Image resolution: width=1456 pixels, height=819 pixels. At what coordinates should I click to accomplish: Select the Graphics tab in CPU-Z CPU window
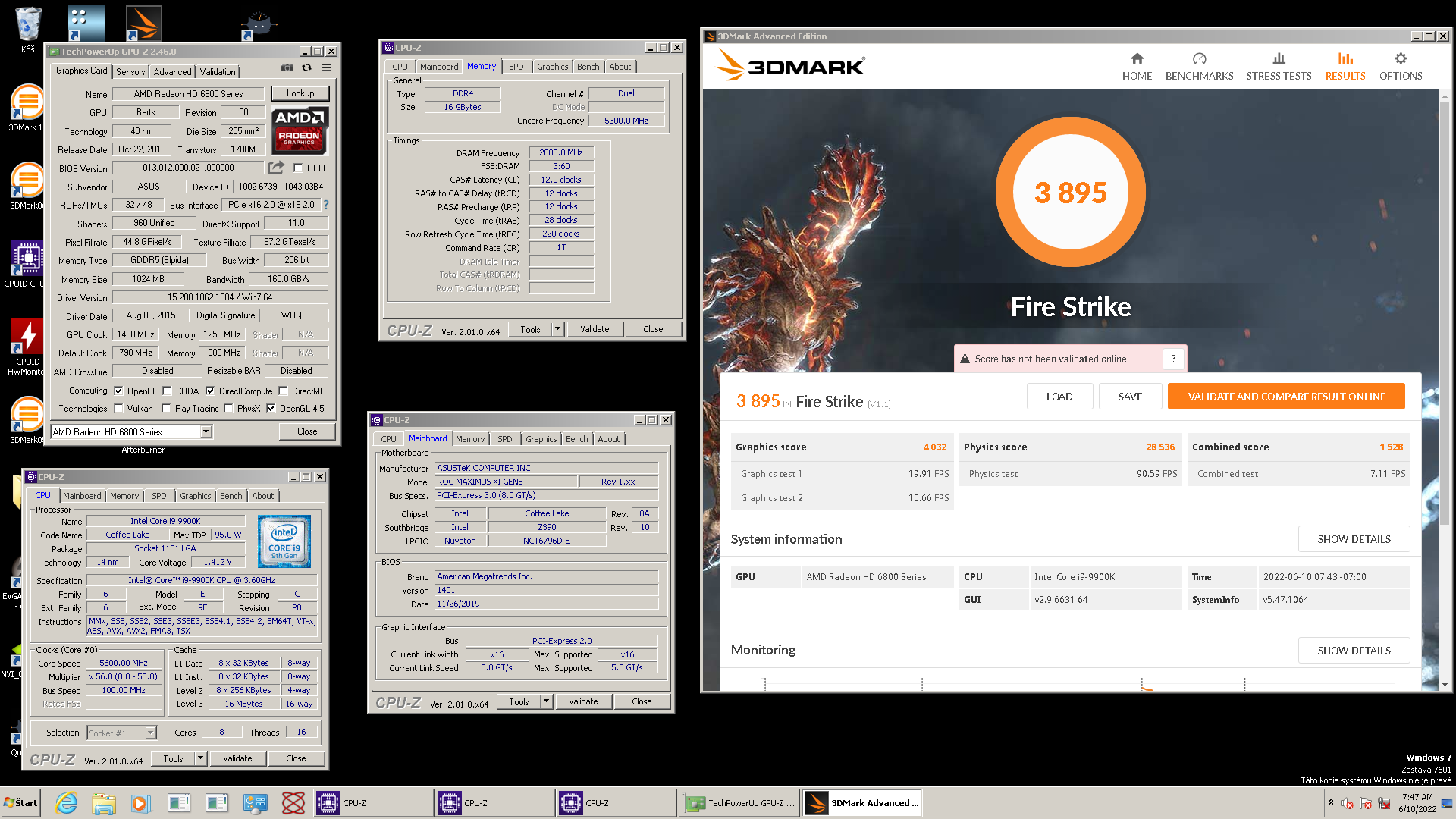click(196, 496)
